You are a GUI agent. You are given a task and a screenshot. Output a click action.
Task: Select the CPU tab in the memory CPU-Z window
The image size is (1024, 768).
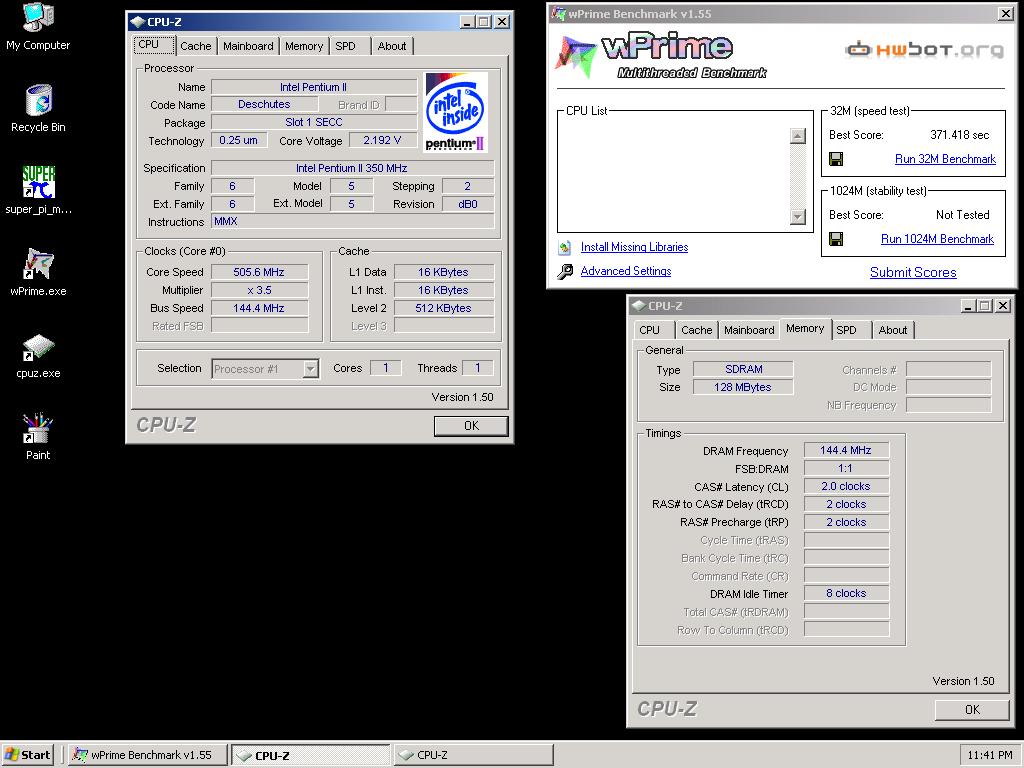650,330
